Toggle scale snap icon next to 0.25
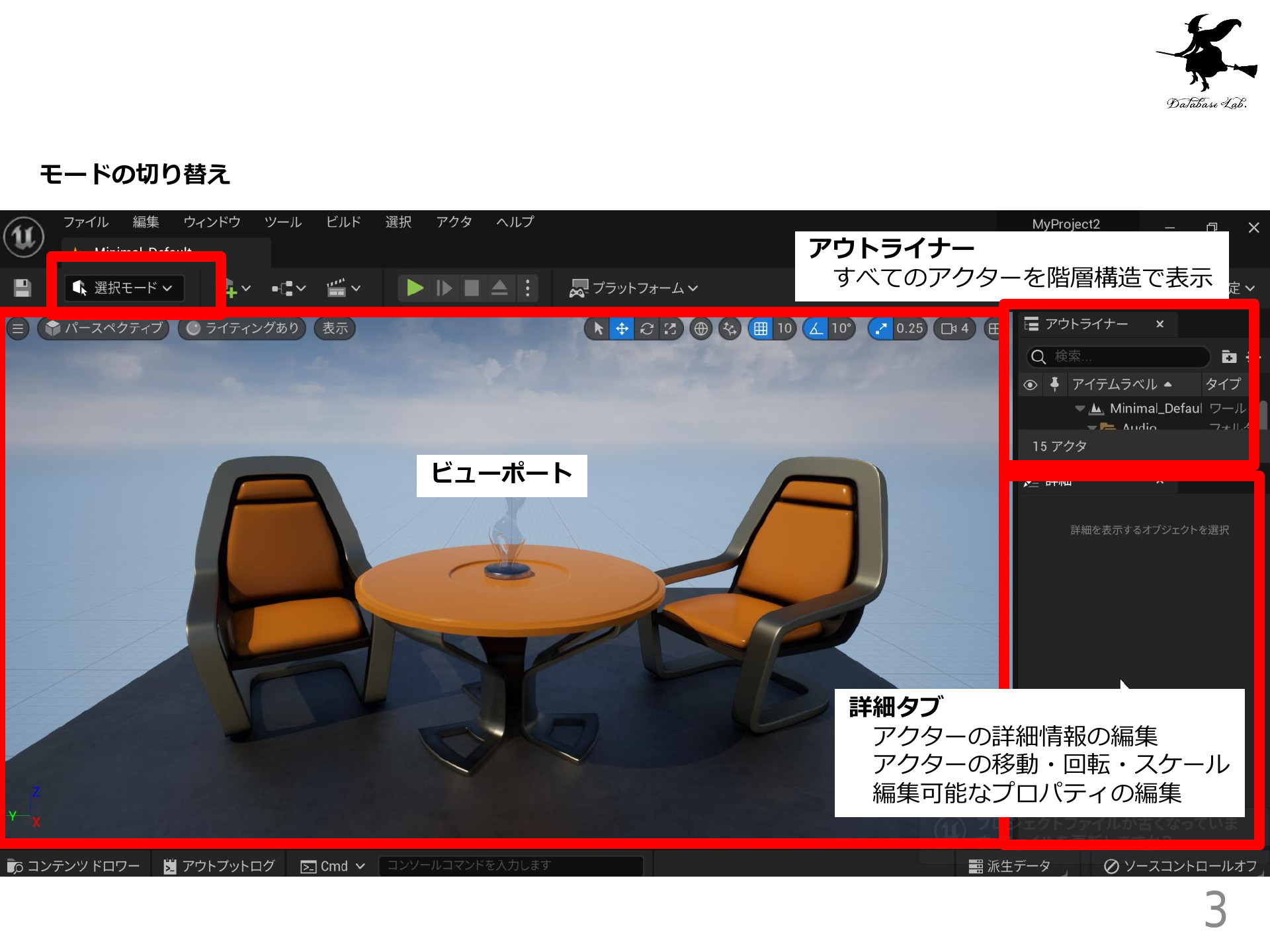Image resolution: width=1270 pixels, height=952 pixels. coord(880,329)
